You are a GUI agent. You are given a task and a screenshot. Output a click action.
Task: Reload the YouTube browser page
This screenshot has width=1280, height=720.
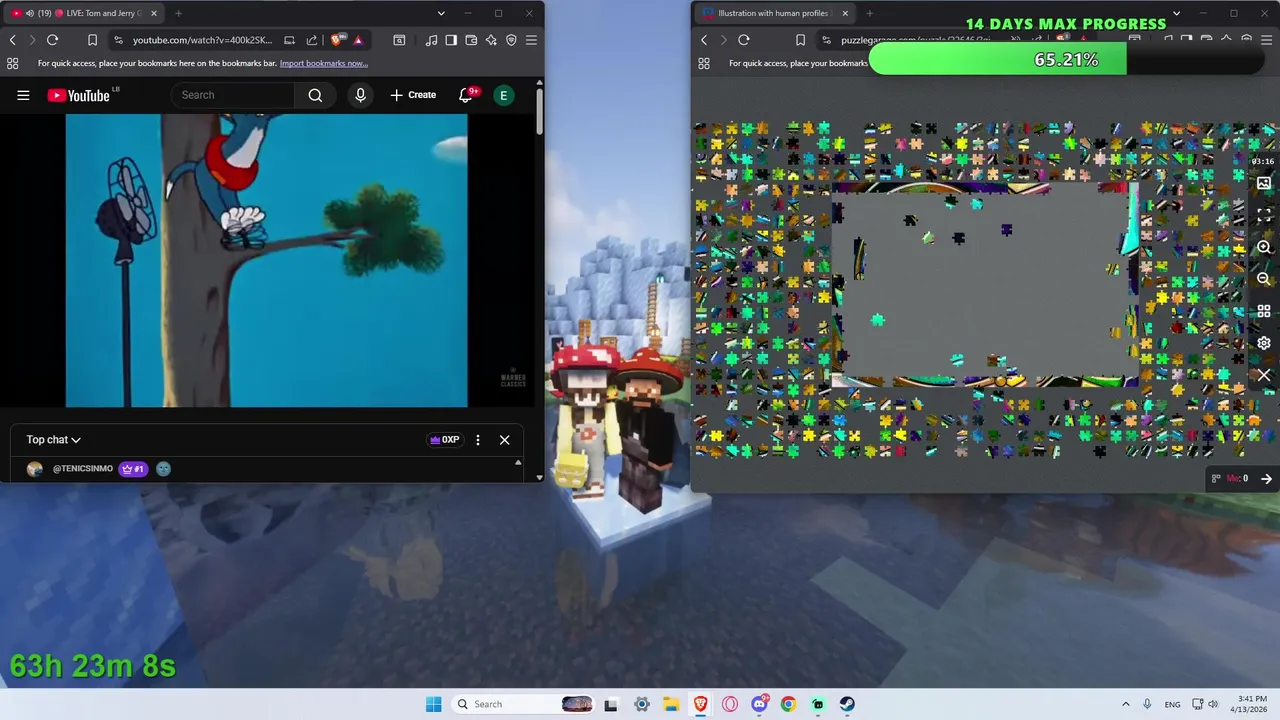tap(52, 40)
